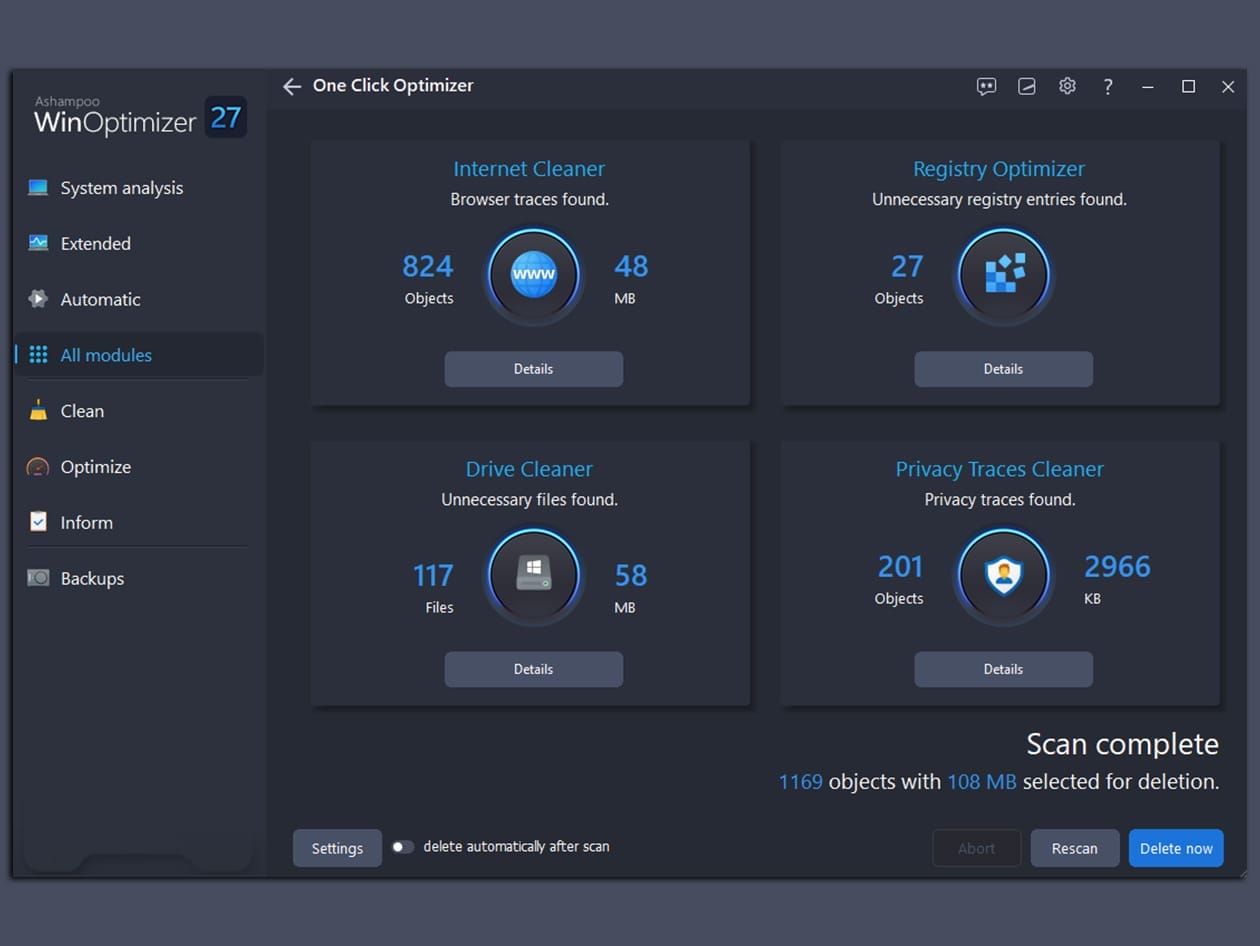The width and height of the screenshot is (1260, 946).
Task: Toggle delete automatically after scan switch
Action: click(402, 847)
